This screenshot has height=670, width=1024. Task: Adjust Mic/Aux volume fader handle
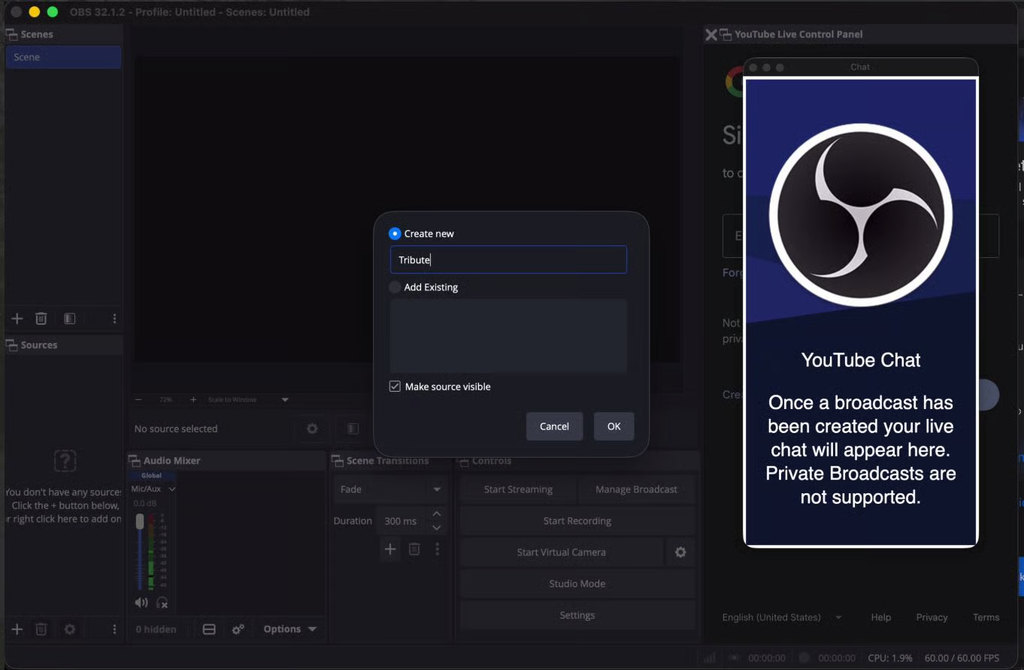[x=140, y=522]
